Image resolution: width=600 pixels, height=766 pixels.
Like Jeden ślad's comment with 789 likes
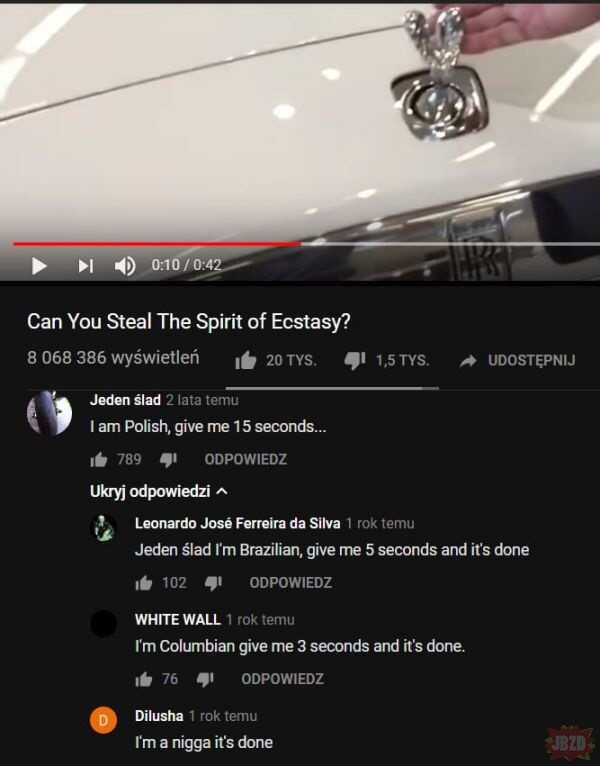tap(99, 460)
